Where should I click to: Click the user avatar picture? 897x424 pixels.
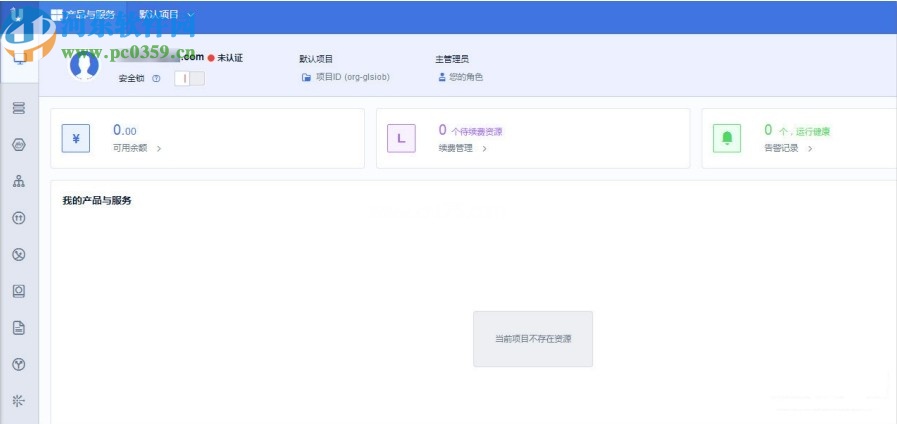pos(84,65)
